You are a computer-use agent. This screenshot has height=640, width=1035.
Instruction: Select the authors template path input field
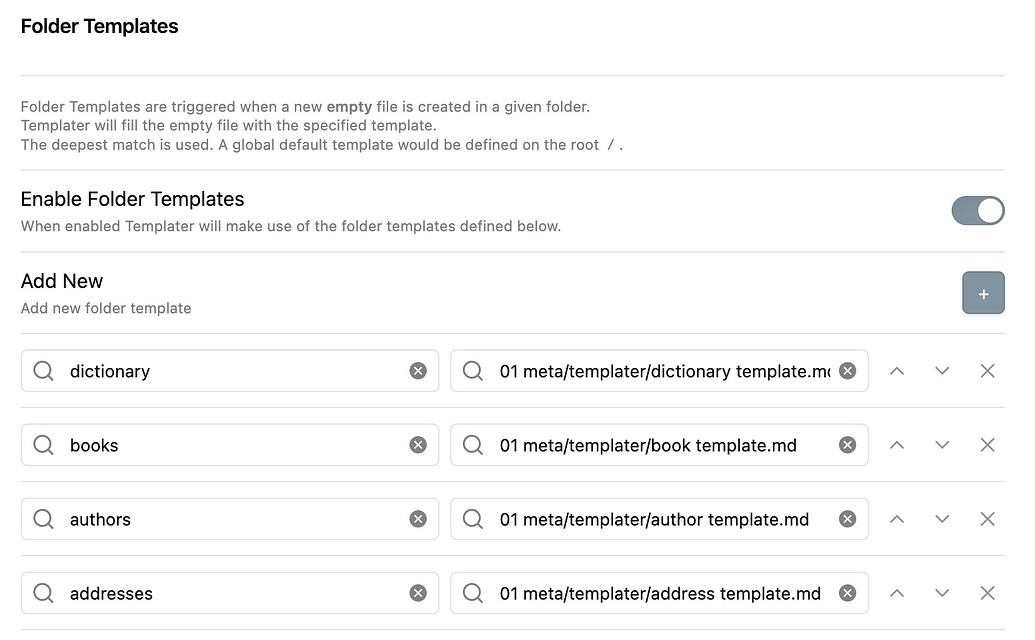pyautogui.click(x=650, y=519)
